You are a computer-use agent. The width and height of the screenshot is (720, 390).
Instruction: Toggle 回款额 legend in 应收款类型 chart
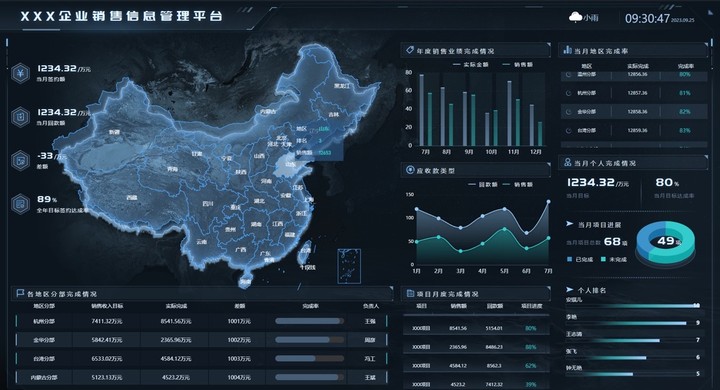click(x=482, y=184)
